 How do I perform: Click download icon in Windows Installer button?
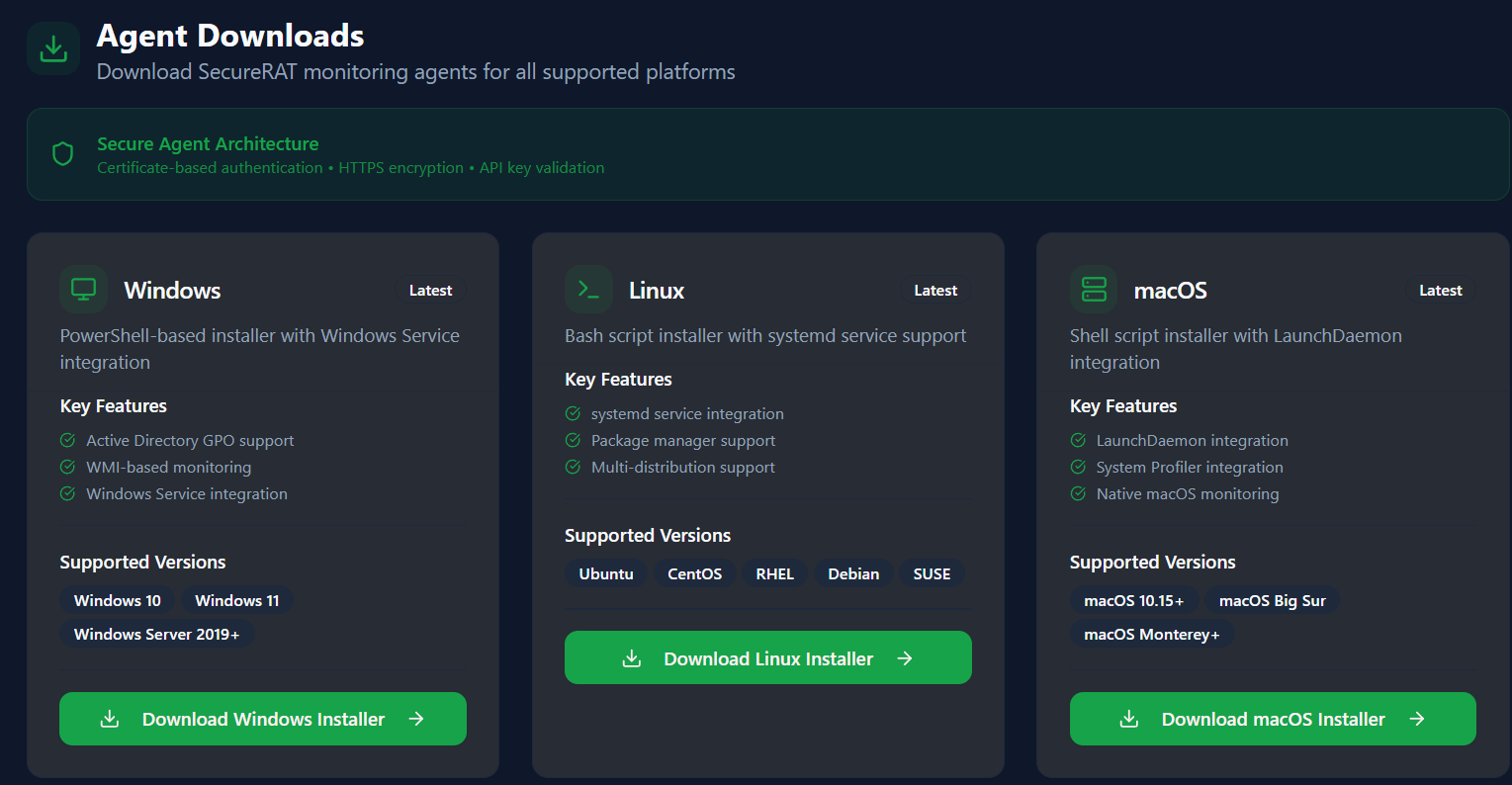[110, 719]
